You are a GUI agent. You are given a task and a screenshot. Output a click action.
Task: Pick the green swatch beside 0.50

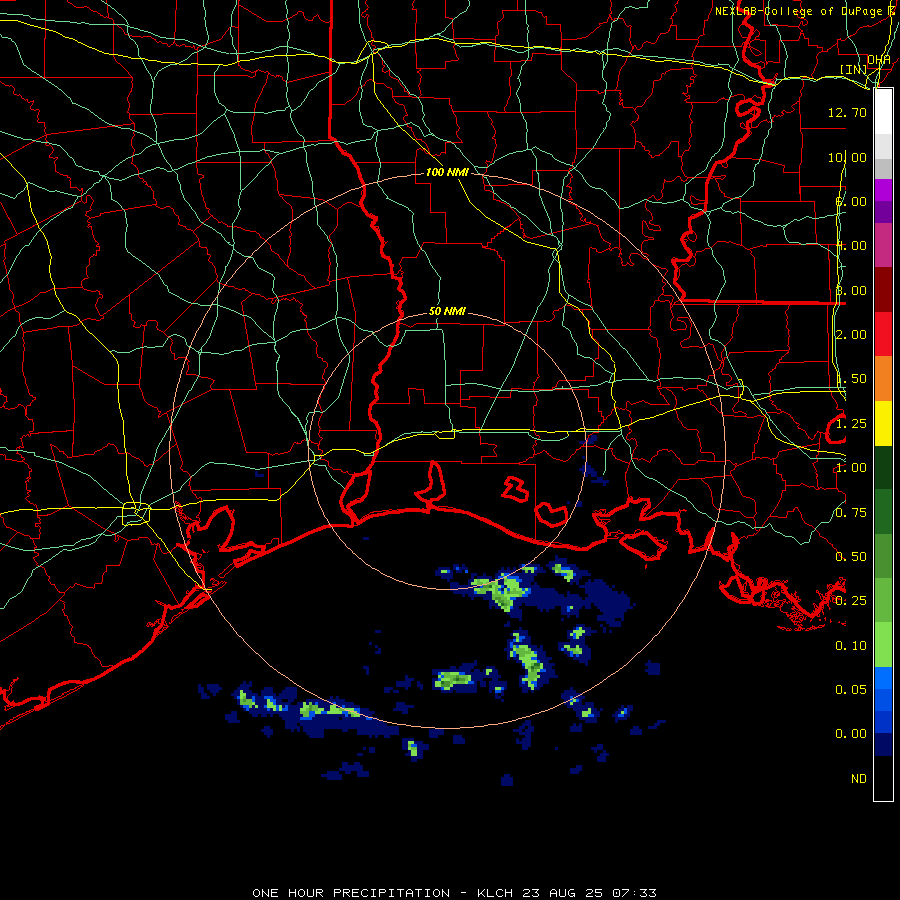click(883, 556)
